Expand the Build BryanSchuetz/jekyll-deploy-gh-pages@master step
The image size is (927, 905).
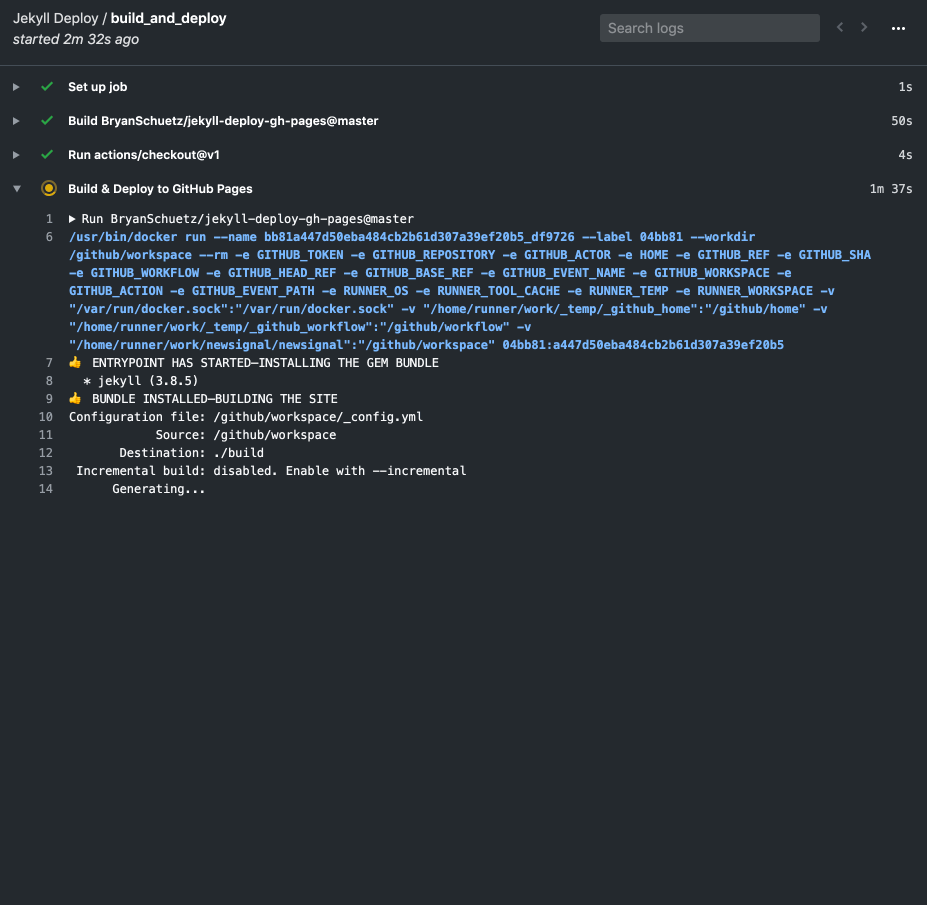click(16, 121)
